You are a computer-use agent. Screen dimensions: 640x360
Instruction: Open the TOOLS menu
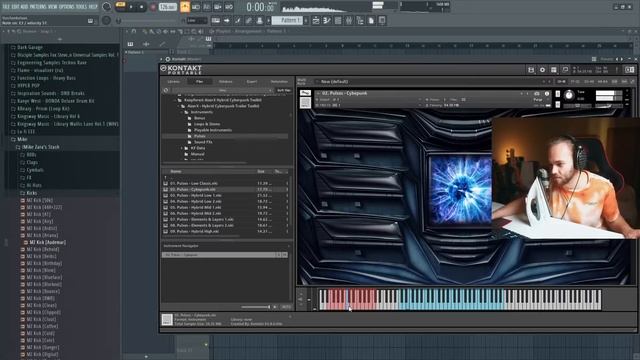81,7
